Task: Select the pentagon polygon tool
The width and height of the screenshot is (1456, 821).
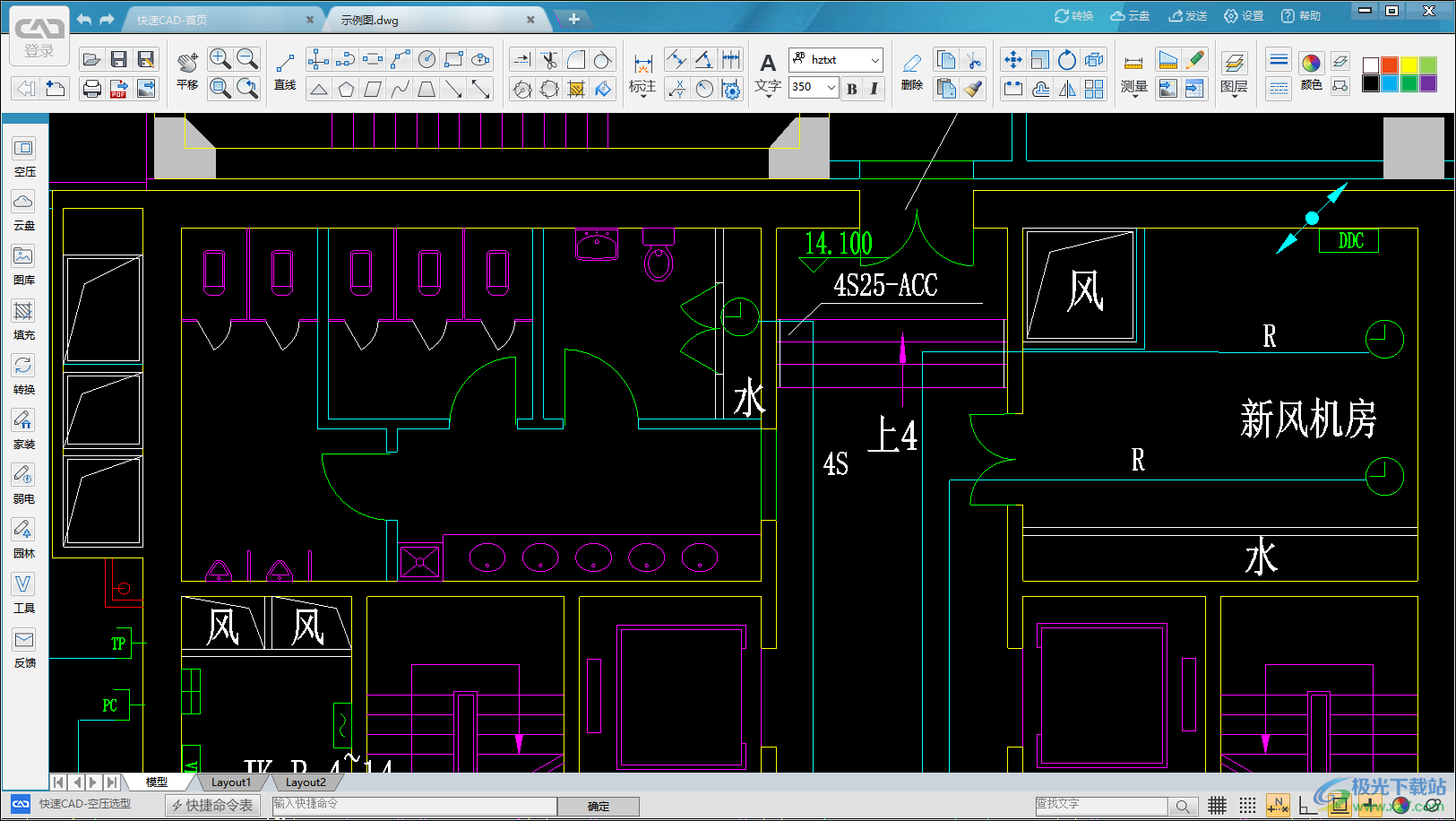Action: click(346, 88)
